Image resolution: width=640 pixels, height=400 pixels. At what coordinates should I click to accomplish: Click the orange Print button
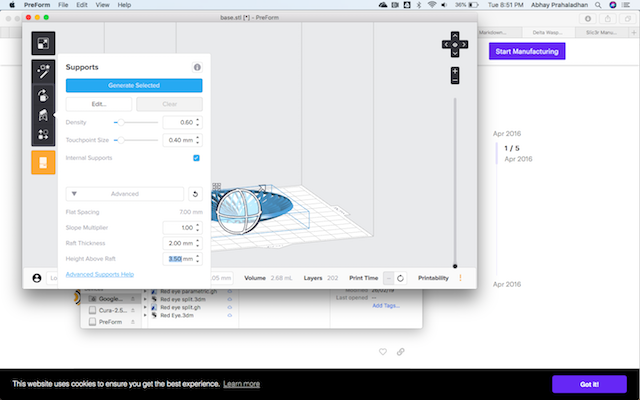pyautogui.click(x=43, y=162)
